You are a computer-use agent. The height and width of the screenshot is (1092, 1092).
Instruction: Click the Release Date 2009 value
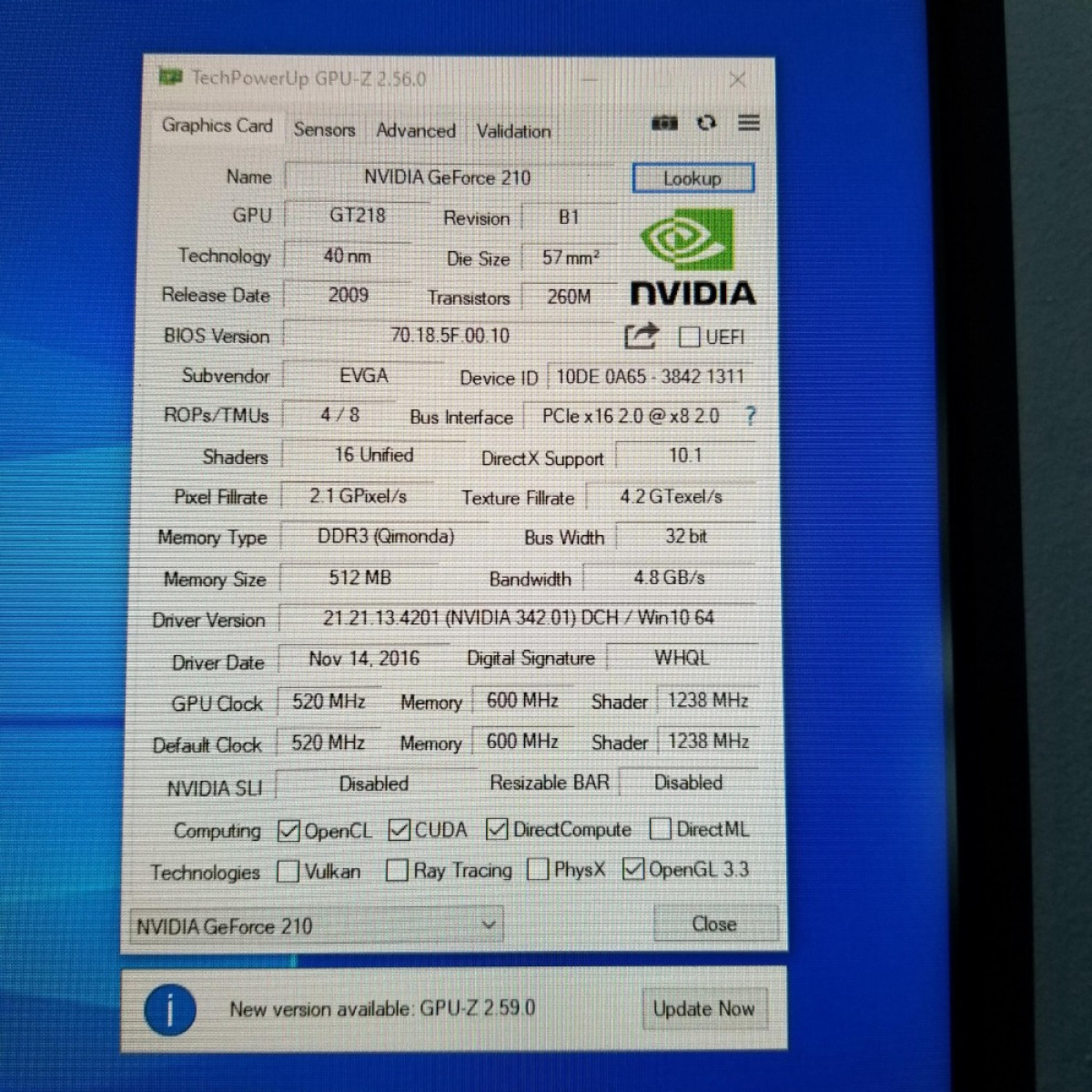348,296
